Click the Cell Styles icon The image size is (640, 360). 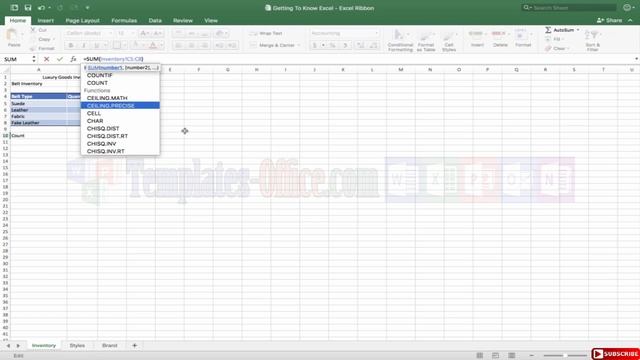449,35
